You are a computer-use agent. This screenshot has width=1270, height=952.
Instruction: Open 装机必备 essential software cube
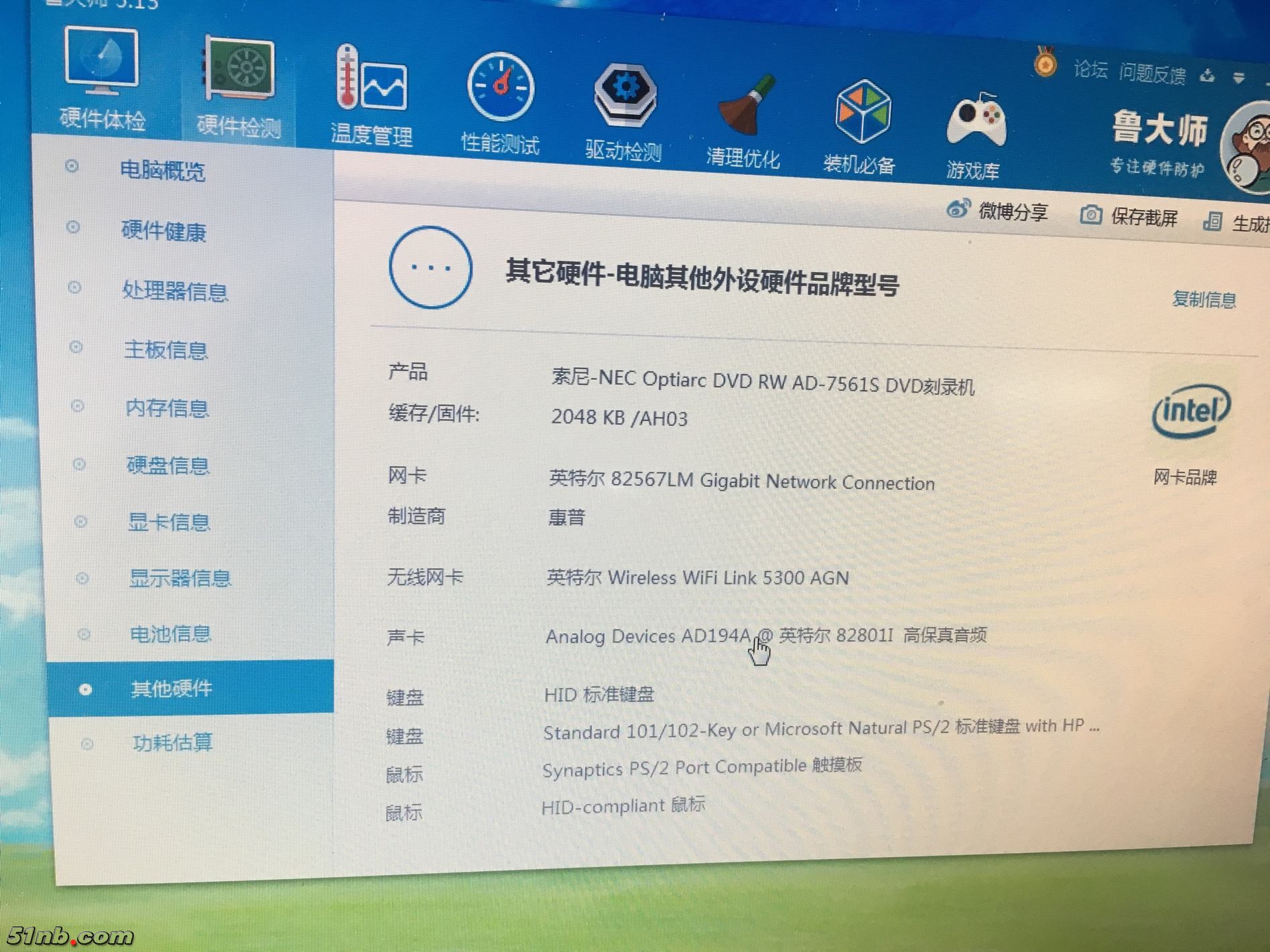click(861, 127)
